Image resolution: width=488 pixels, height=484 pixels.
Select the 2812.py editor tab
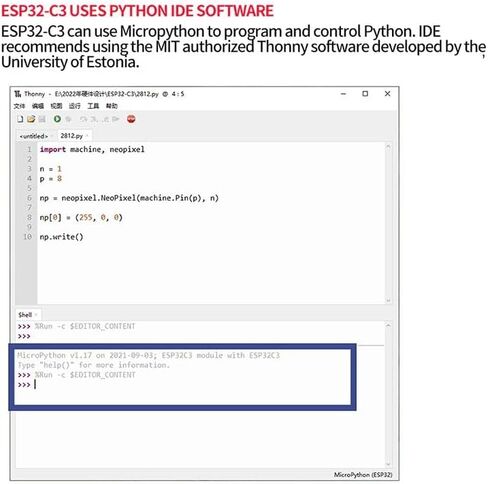click(71, 136)
